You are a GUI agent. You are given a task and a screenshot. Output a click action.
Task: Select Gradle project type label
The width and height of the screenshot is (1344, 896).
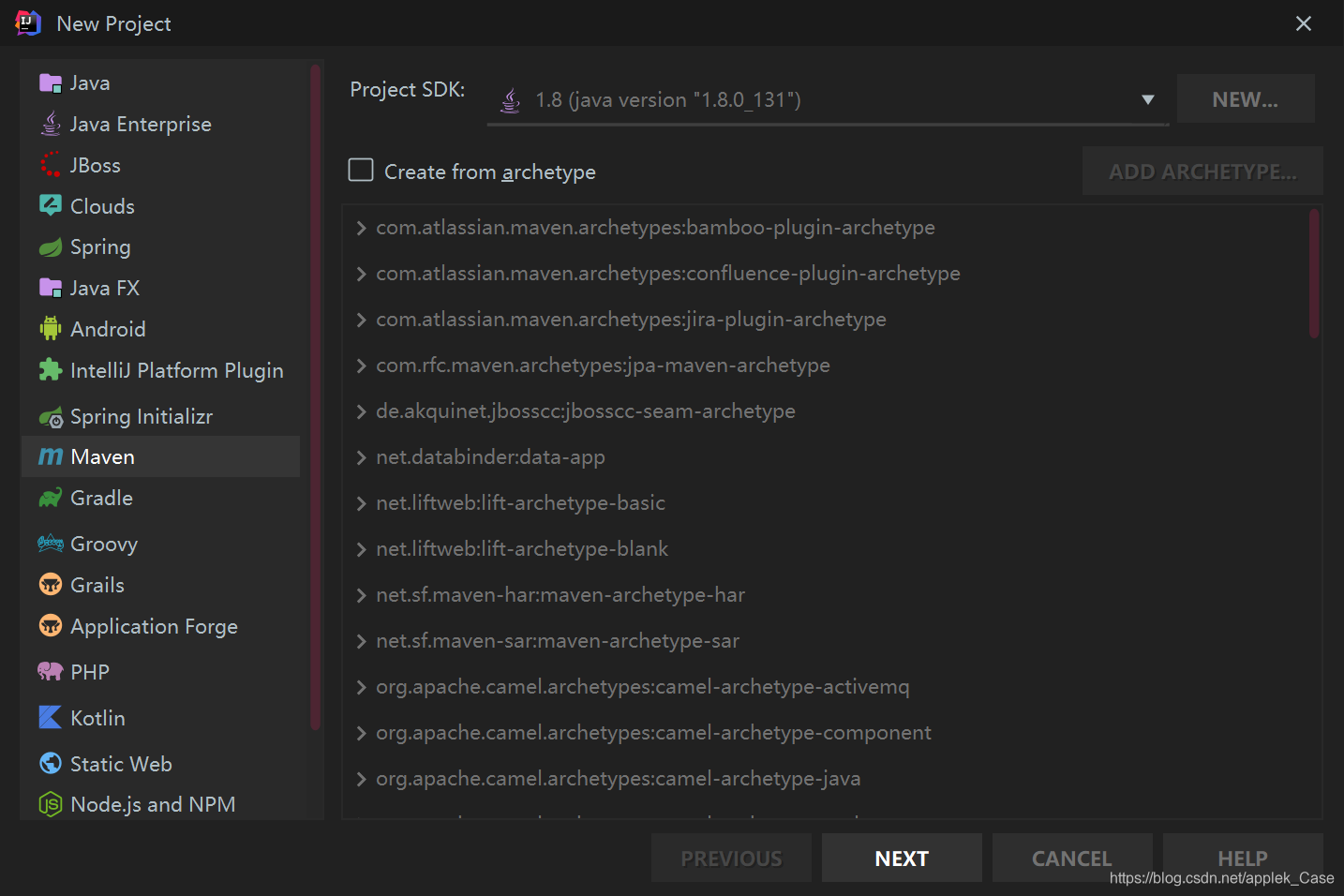click(x=101, y=498)
